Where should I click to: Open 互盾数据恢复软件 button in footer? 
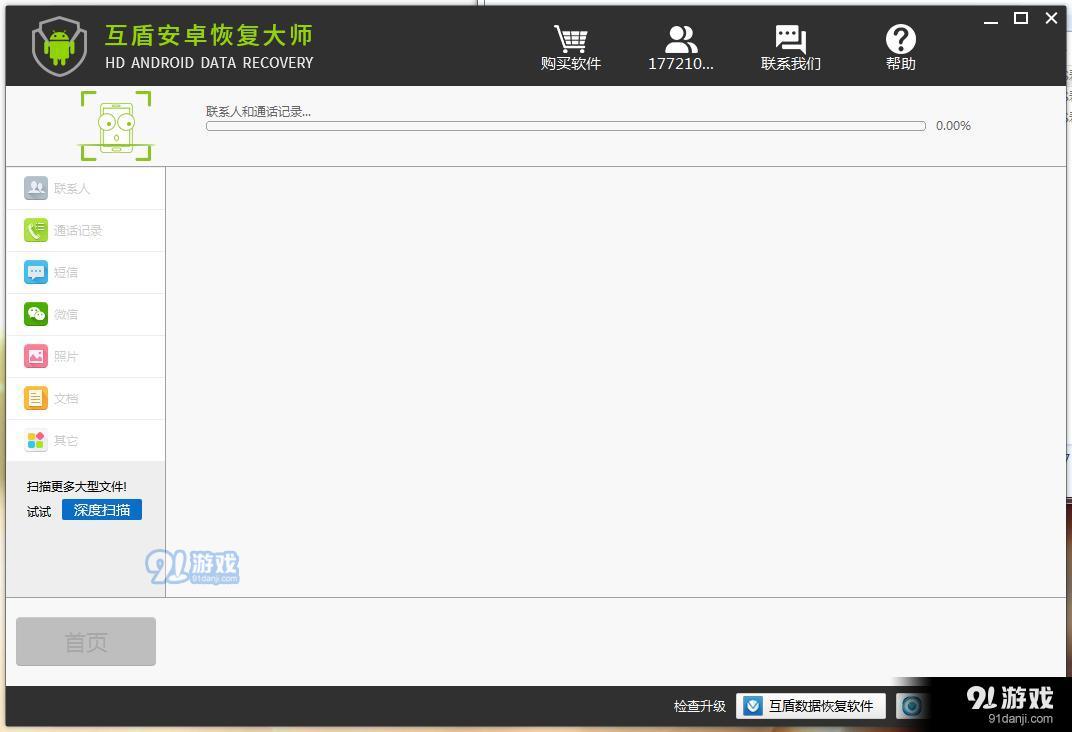(811, 706)
